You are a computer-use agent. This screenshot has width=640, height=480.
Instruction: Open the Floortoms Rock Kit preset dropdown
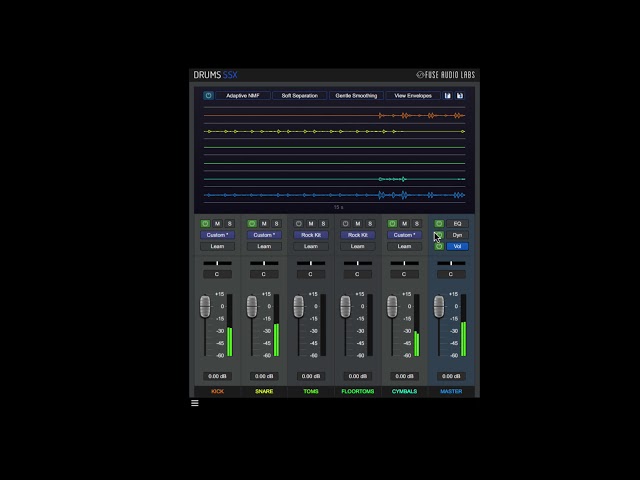coord(358,235)
